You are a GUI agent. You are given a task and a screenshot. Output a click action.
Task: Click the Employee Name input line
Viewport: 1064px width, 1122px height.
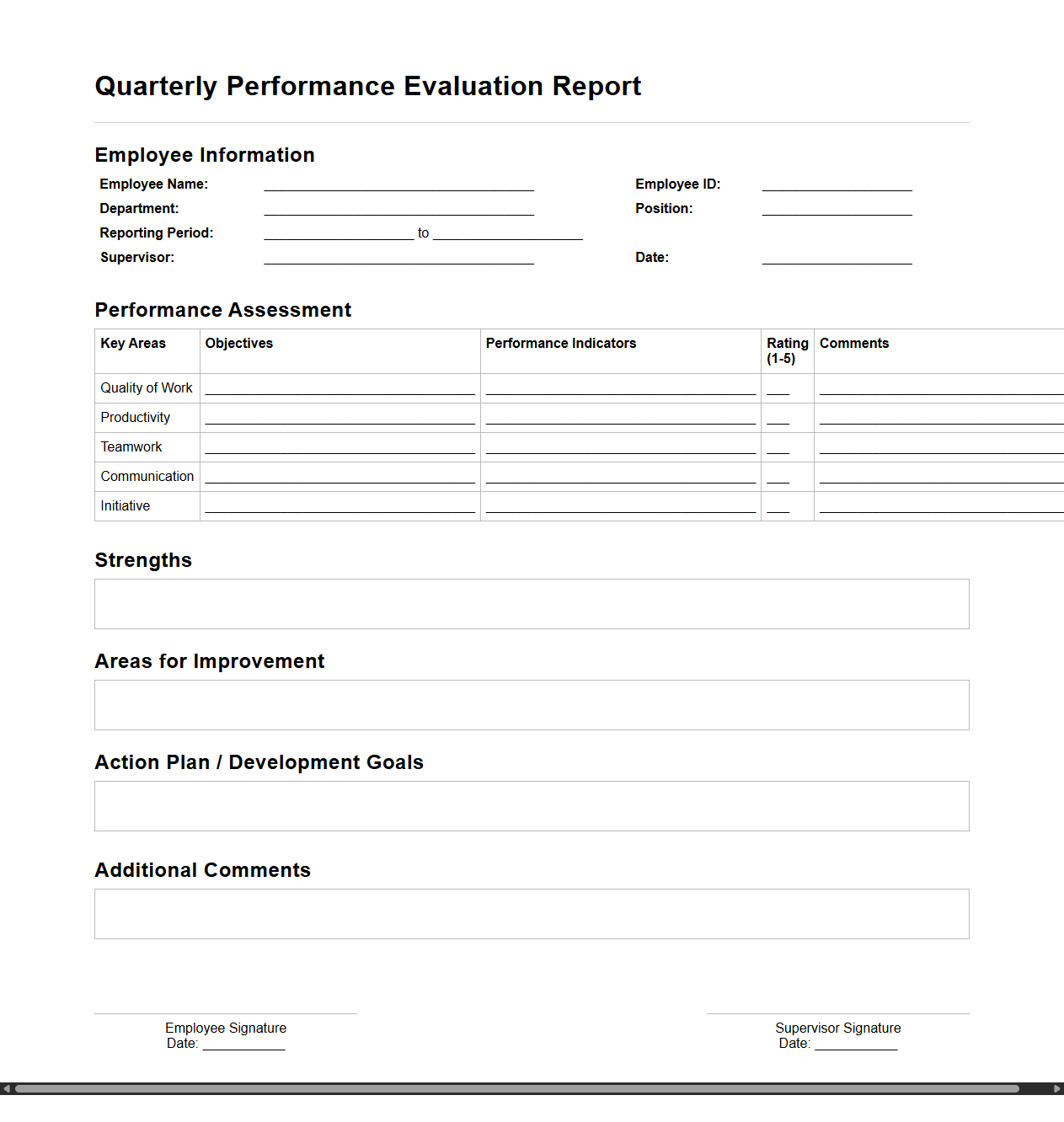pos(399,187)
